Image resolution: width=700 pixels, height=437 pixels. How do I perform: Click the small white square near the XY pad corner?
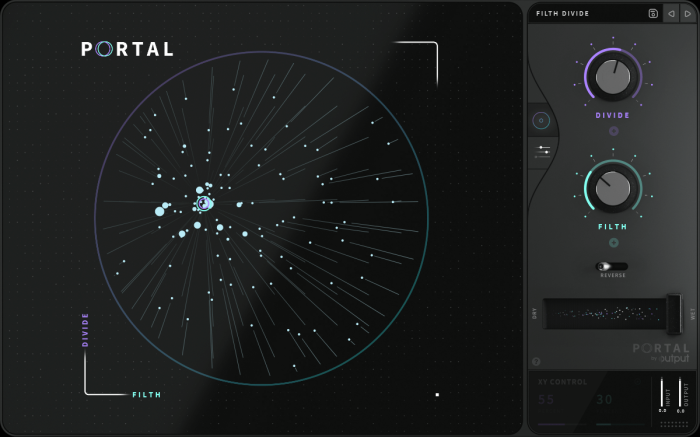coord(437,395)
